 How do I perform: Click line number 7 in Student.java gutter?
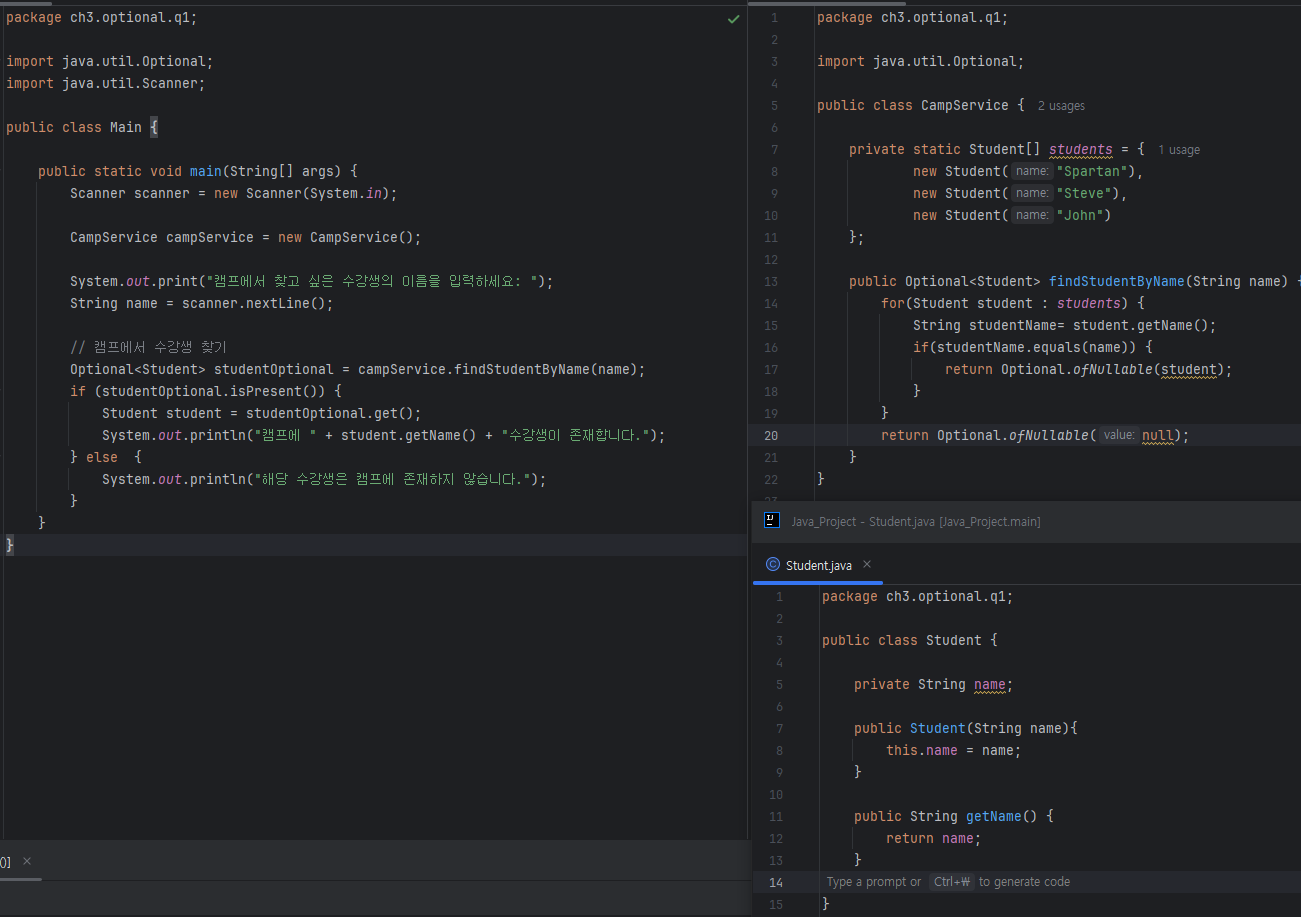click(779, 729)
